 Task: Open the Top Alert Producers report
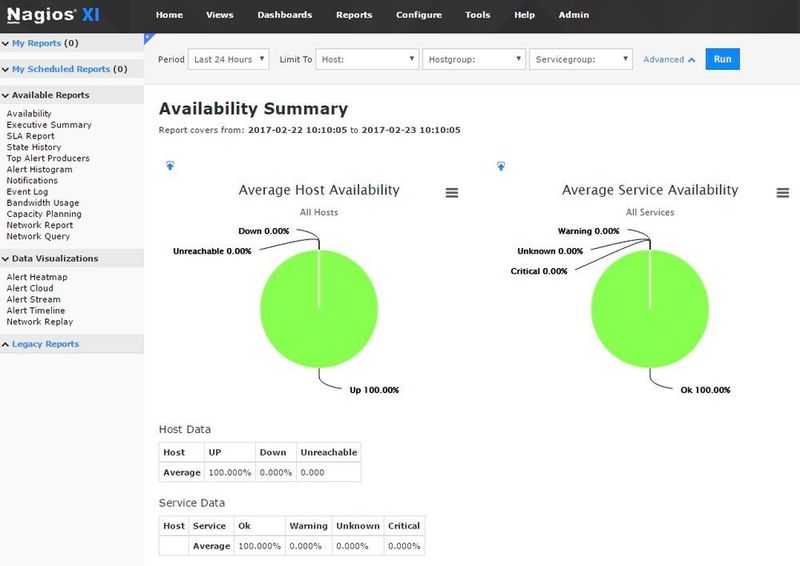[x=48, y=158]
